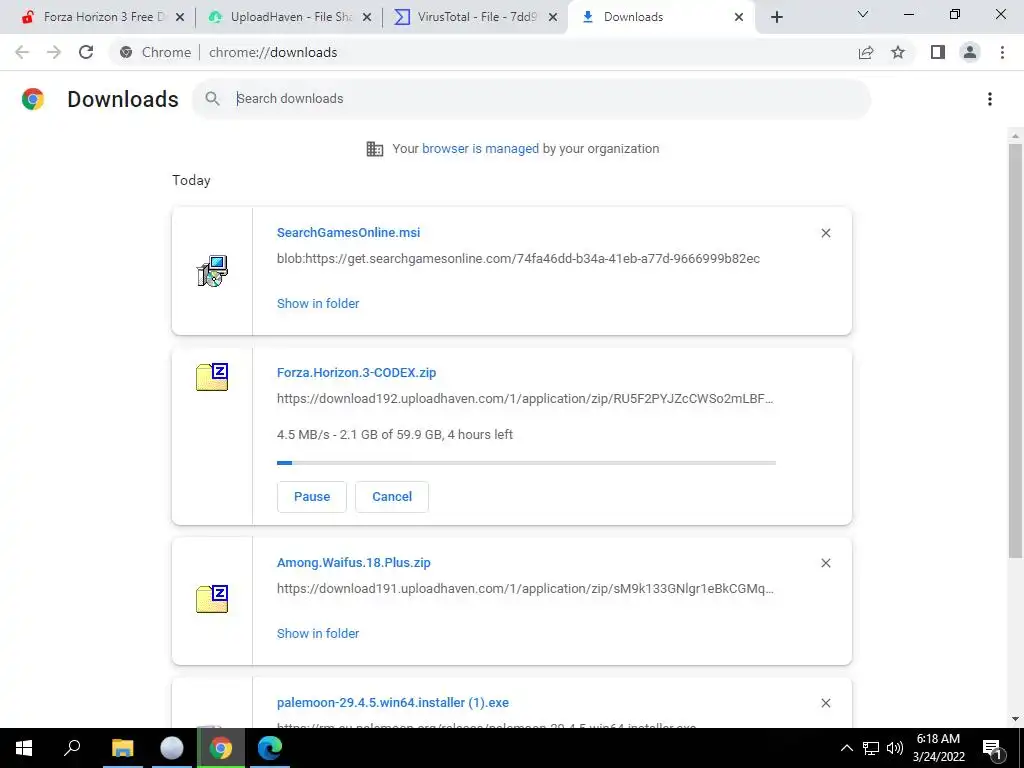The image size is (1024, 768).
Task: Click the search magnifier icon in Downloads
Action: [x=212, y=99]
